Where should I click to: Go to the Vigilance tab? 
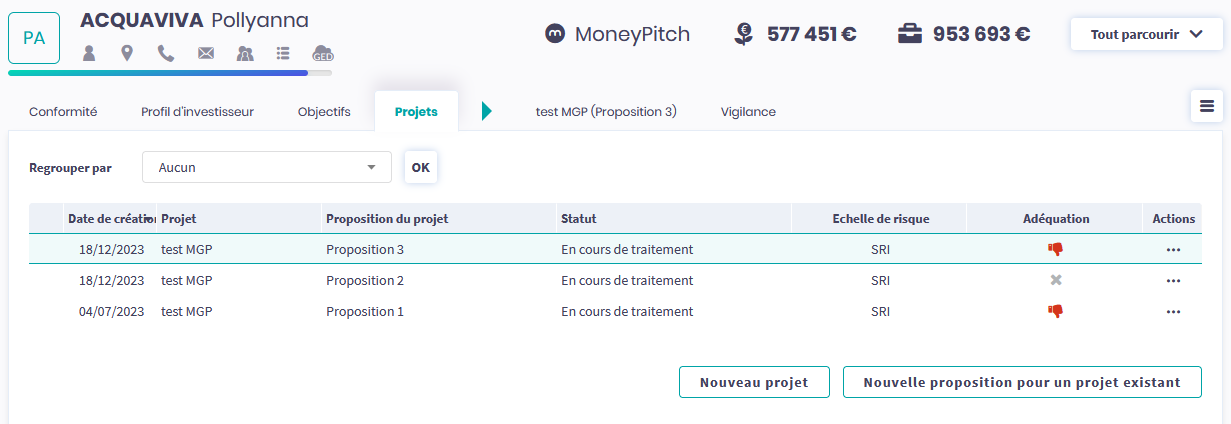tap(748, 112)
